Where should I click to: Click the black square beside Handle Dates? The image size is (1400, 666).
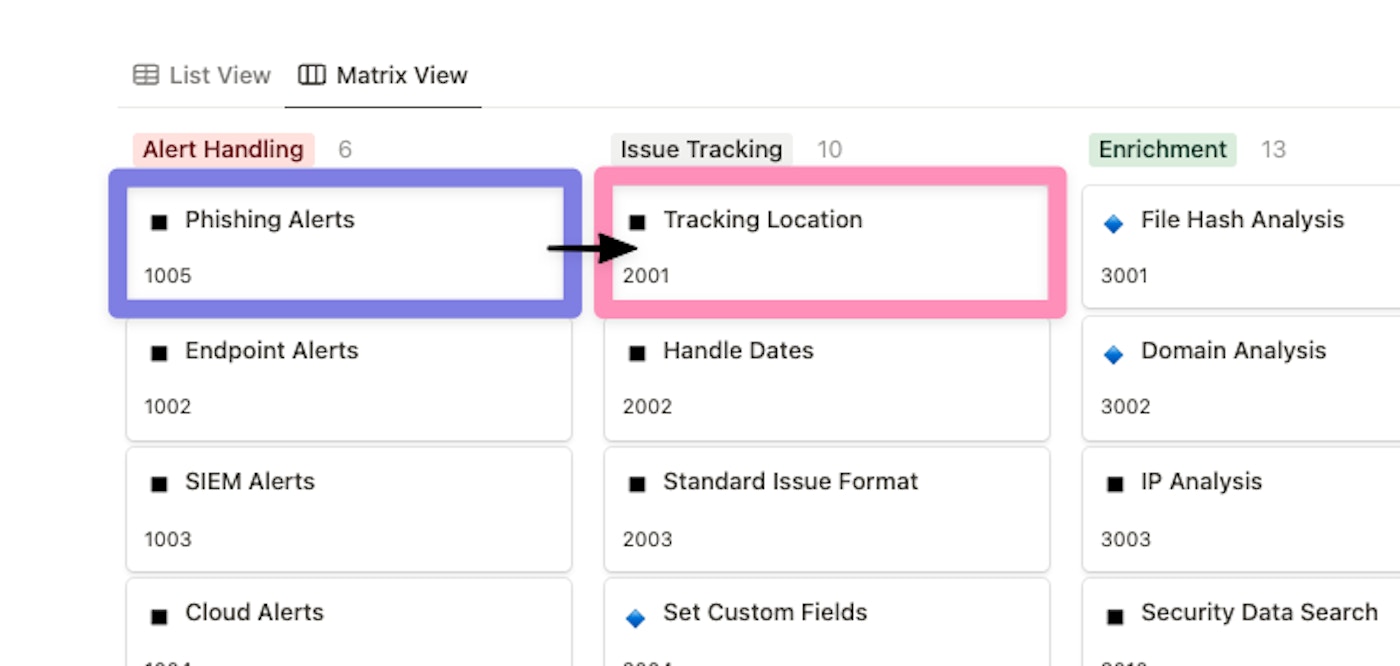pyautogui.click(x=637, y=353)
